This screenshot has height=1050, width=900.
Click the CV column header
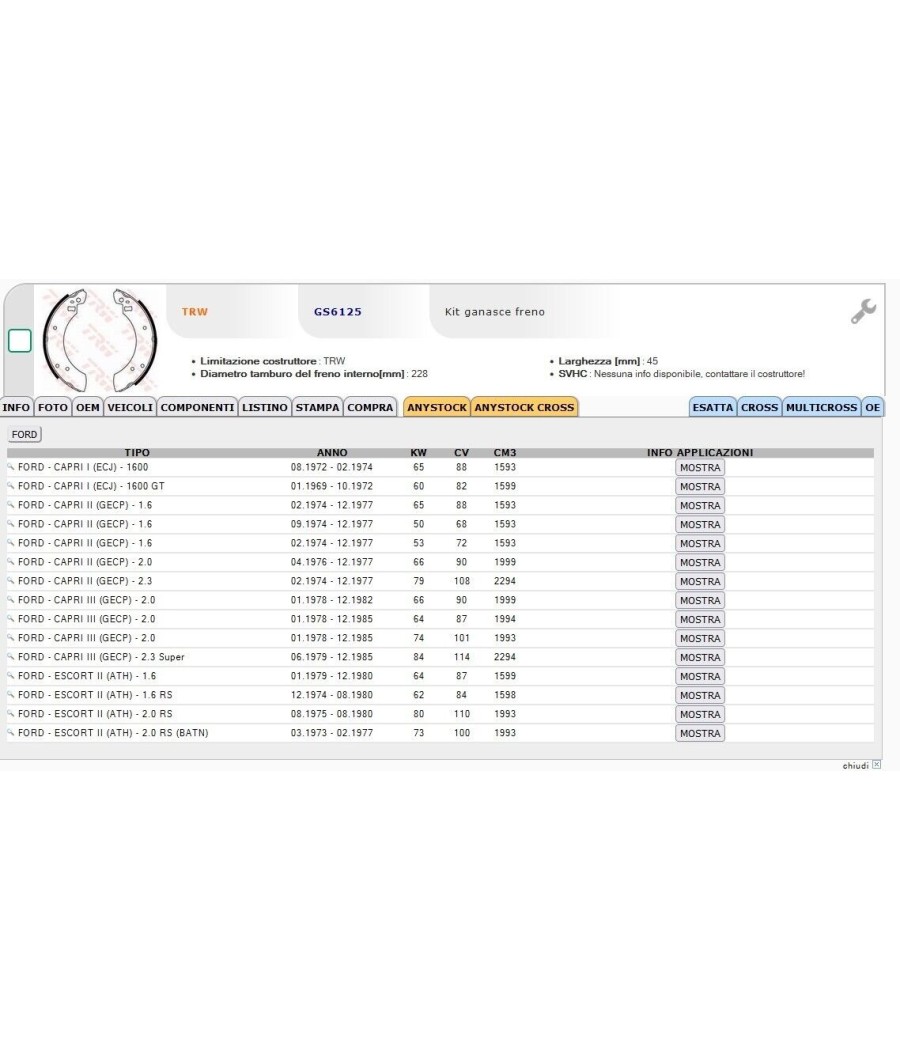click(461, 453)
